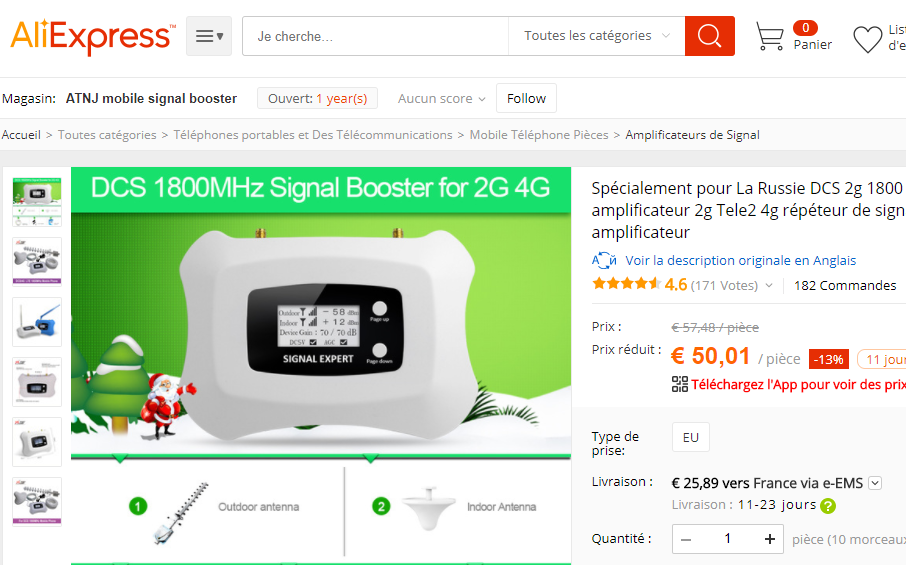Click the QR code app download icon
This screenshot has height=565, width=906.
pos(680,384)
